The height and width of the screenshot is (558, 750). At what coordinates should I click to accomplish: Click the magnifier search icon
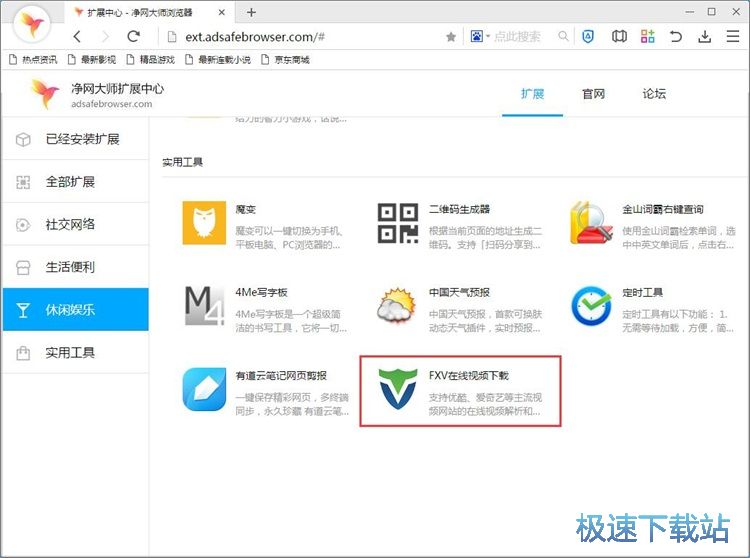click(x=563, y=36)
